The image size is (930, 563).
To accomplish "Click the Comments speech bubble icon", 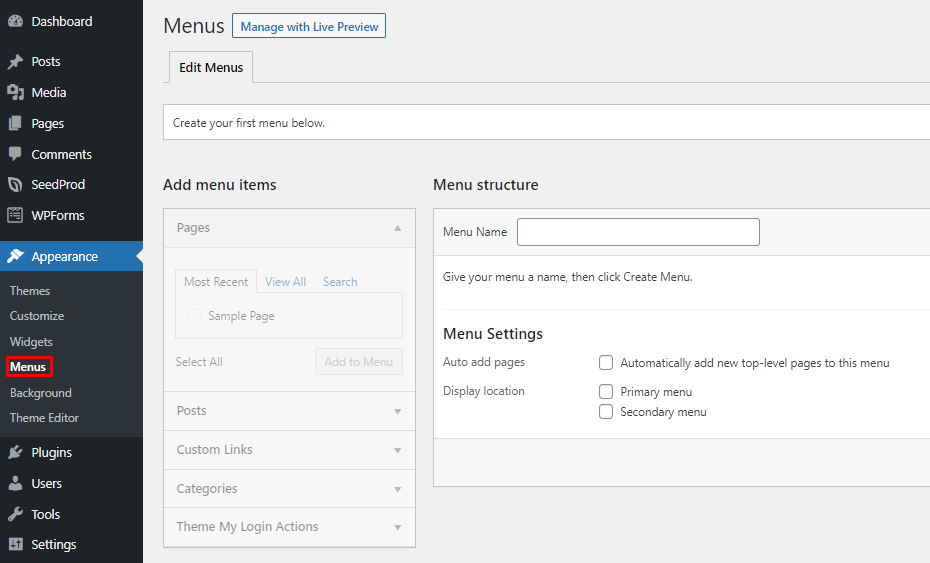I will tap(15, 155).
